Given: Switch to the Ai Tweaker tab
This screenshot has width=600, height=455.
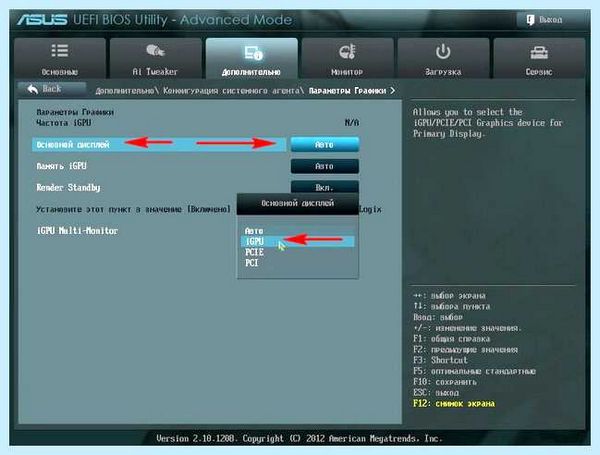Looking at the screenshot, I should point(155,59).
